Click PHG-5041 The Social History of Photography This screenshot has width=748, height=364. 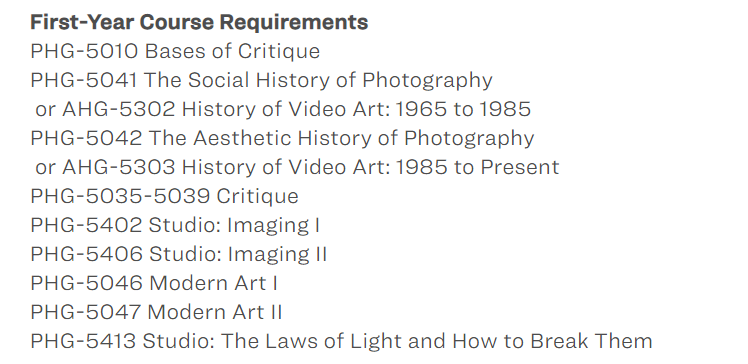click(261, 81)
